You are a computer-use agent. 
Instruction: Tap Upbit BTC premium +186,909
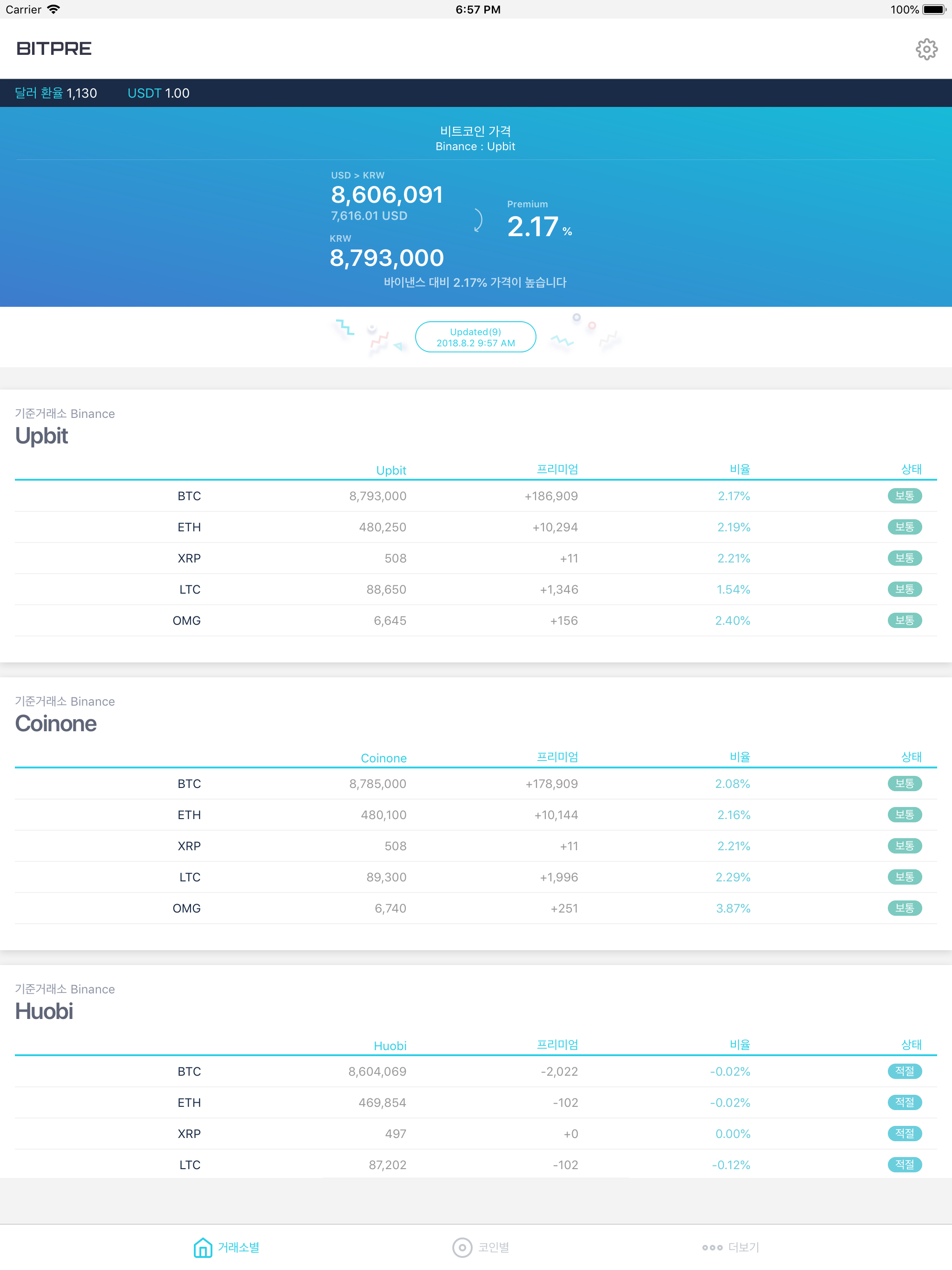click(551, 496)
